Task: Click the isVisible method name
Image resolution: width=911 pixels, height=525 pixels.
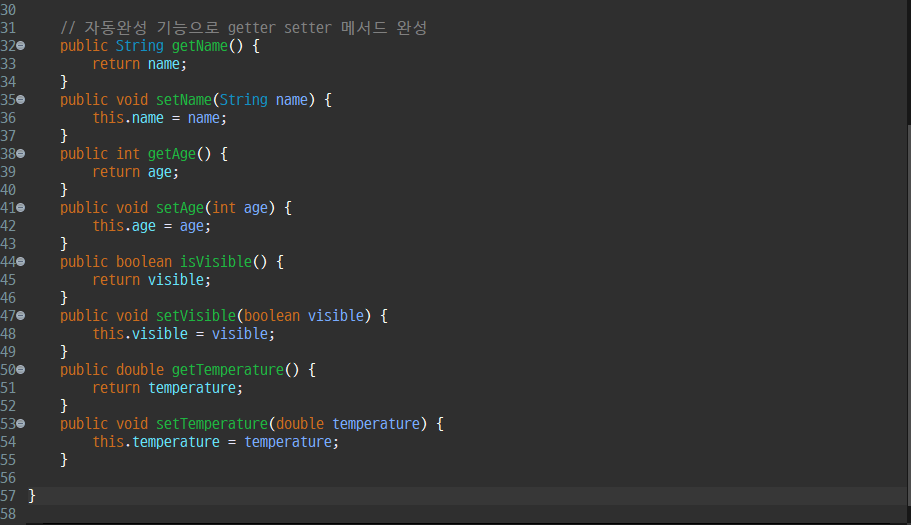Action: click(x=216, y=262)
